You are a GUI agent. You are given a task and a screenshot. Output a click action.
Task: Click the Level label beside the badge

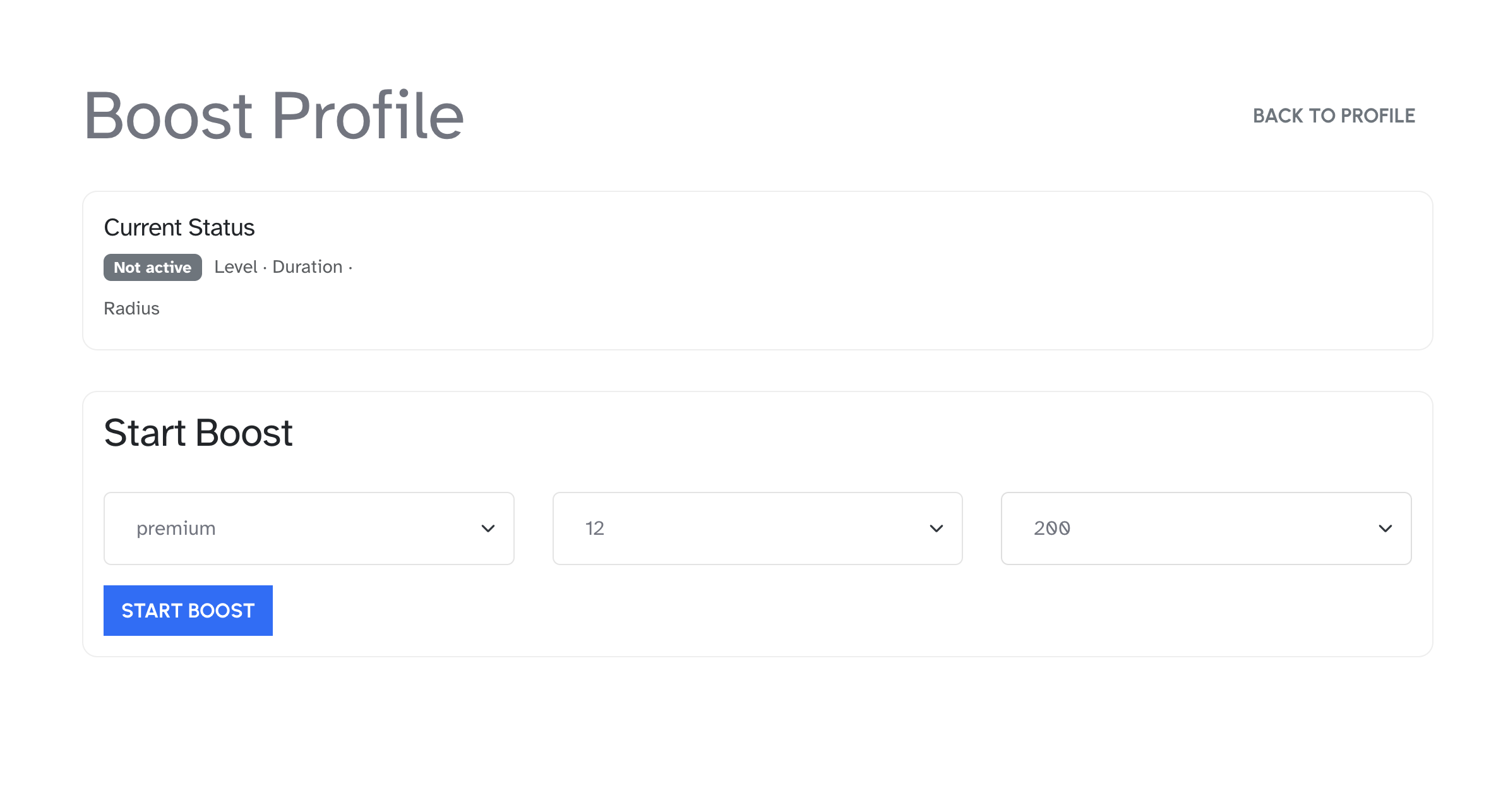point(236,267)
